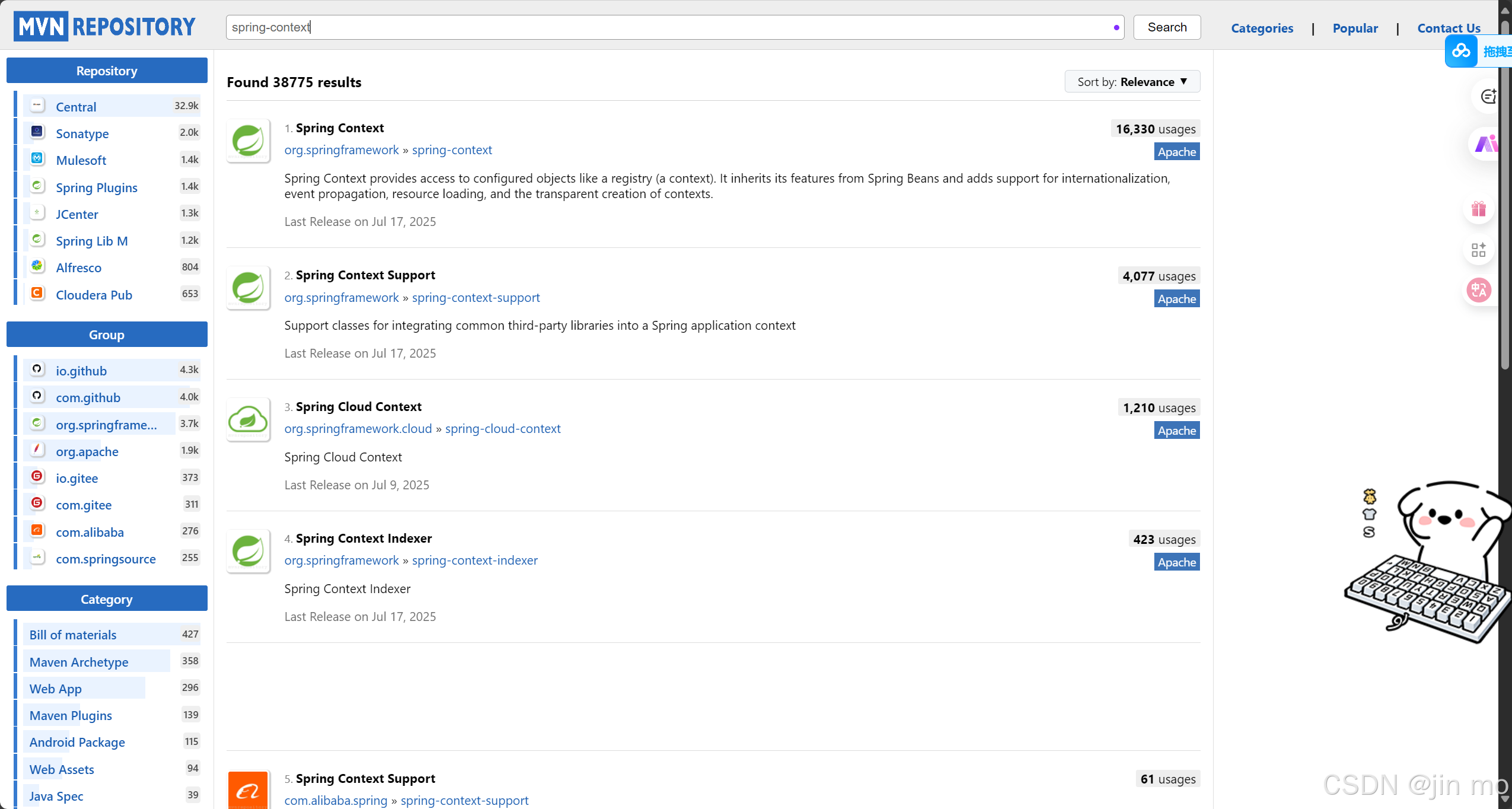Click the Spring Plugins repository icon
Screen dimensions: 1512x809
tap(37, 186)
